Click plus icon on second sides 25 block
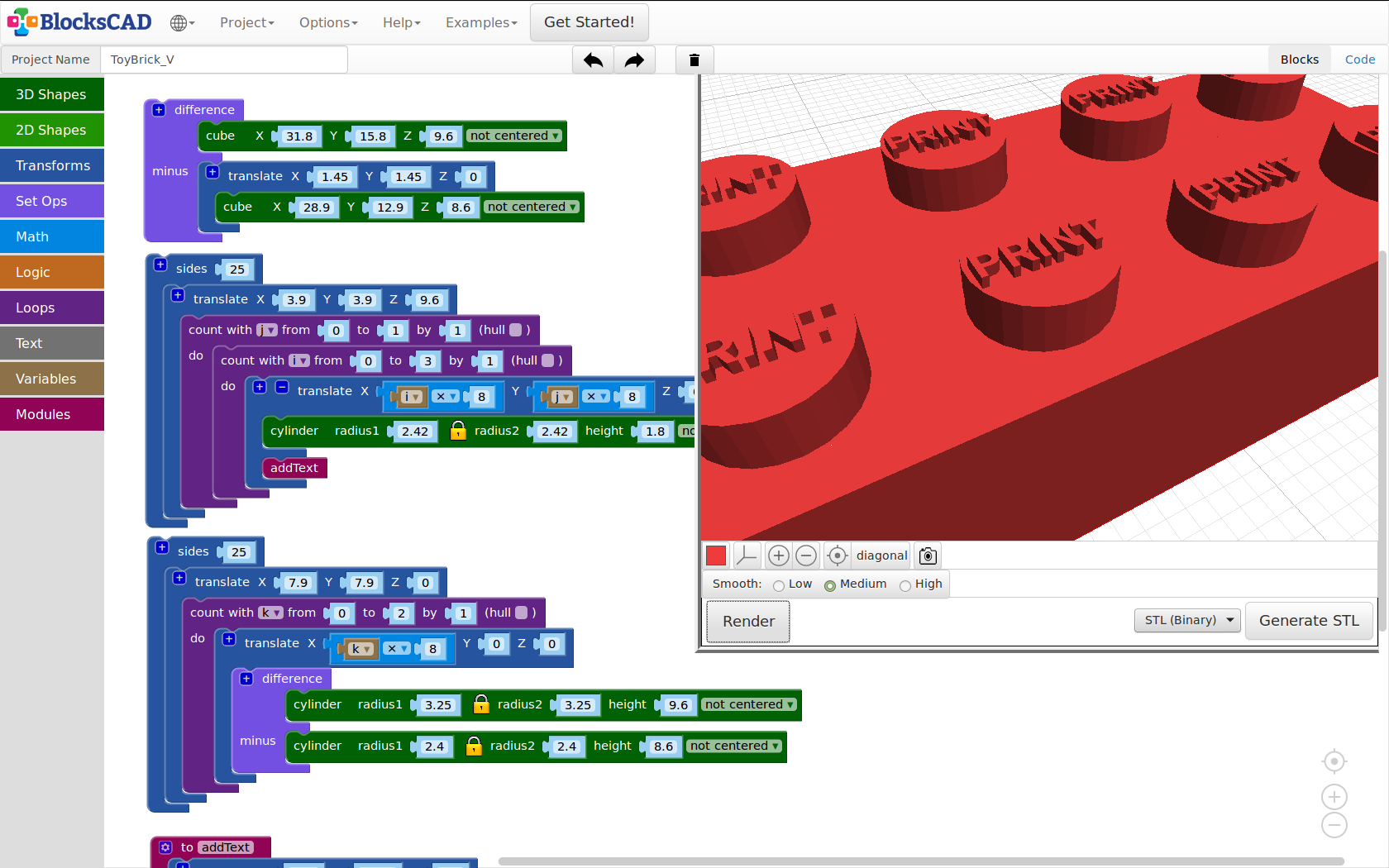Image resolution: width=1389 pixels, height=868 pixels. click(x=162, y=547)
